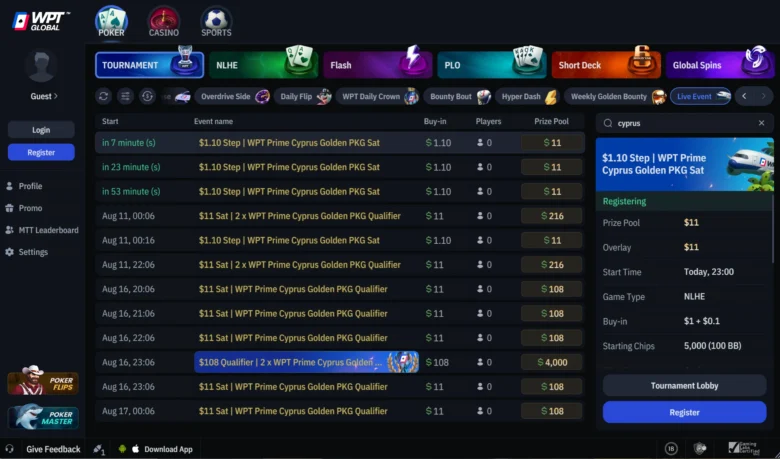The height and width of the screenshot is (459, 780).
Task: Click the Apple download icon
Action: coord(135,449)
